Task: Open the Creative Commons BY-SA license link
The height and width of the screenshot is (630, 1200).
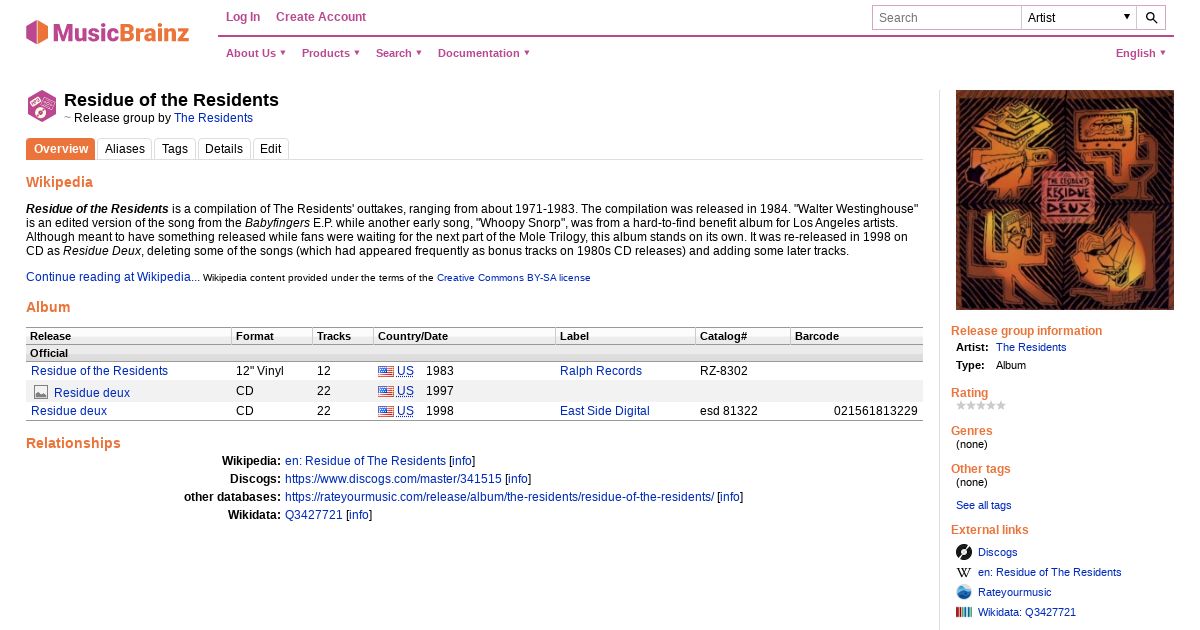Action: click(513, 278)
